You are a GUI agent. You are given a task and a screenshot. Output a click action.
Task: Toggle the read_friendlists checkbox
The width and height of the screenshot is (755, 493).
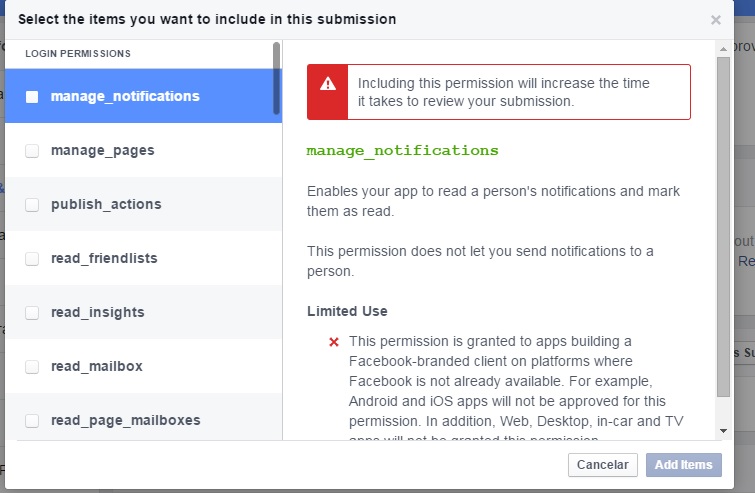(32, 259)
